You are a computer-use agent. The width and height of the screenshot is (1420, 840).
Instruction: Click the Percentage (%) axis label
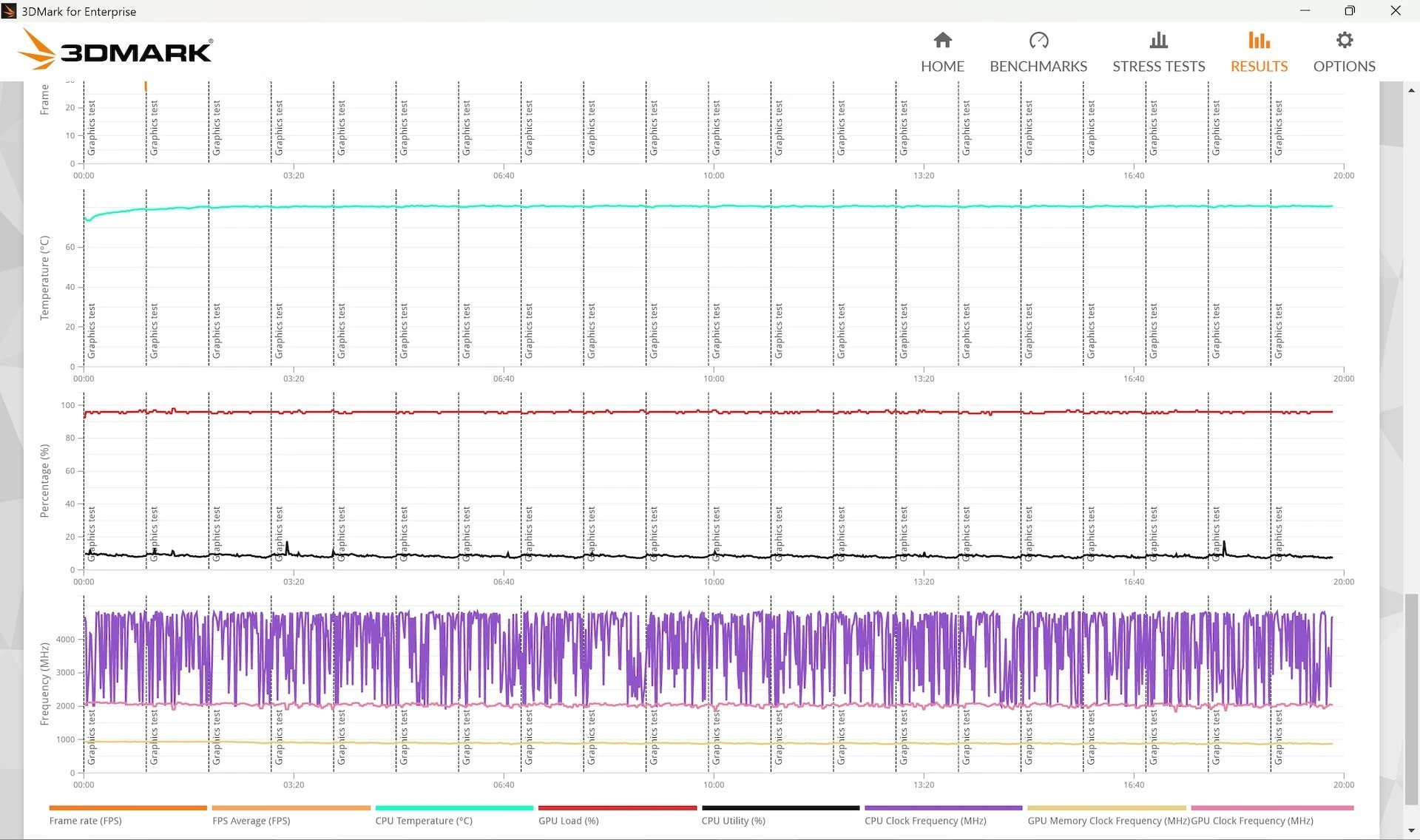click(x=44, y=481)
